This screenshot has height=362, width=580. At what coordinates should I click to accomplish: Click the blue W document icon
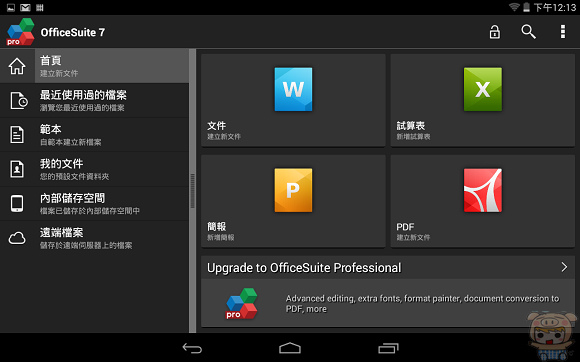tap(293, 89)
